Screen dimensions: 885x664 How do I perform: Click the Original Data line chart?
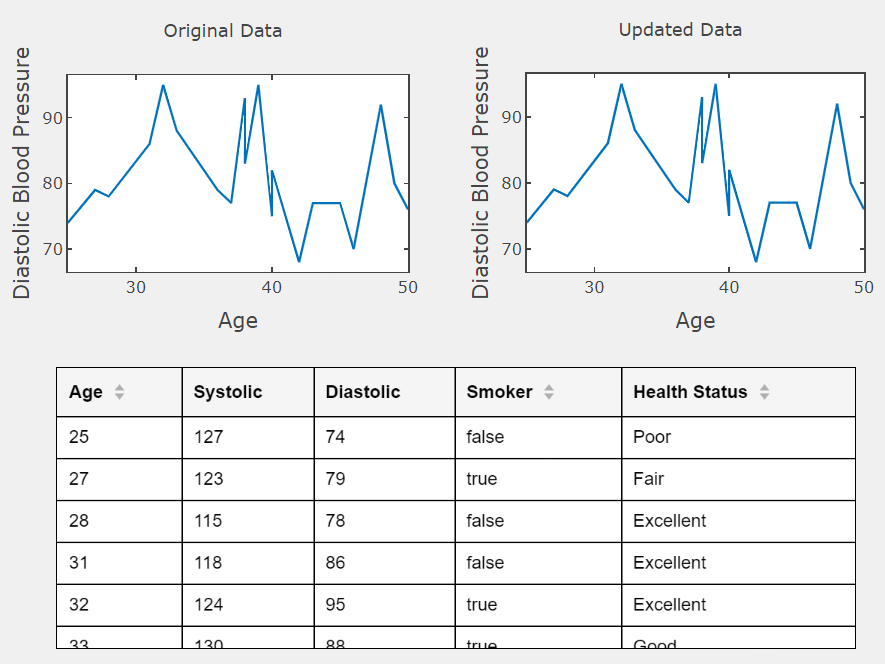tap(238, 173)
